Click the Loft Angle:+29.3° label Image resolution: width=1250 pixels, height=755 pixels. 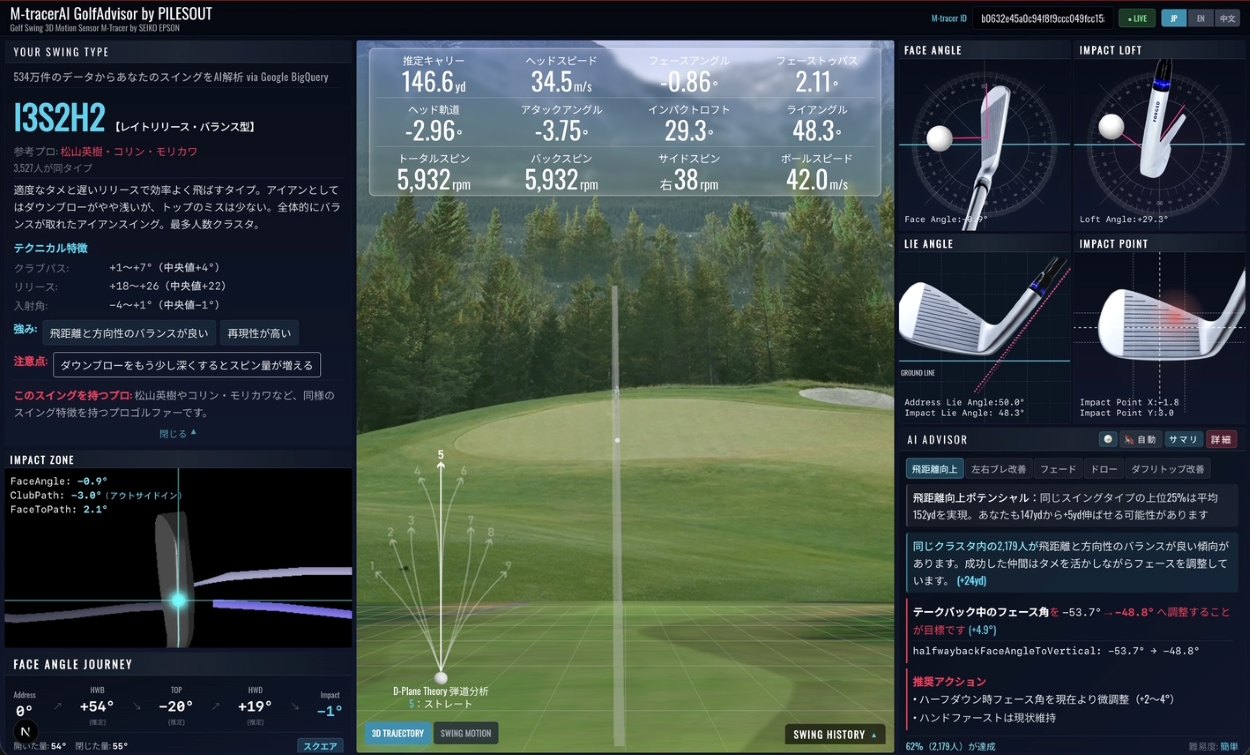tap(1123, 219)
